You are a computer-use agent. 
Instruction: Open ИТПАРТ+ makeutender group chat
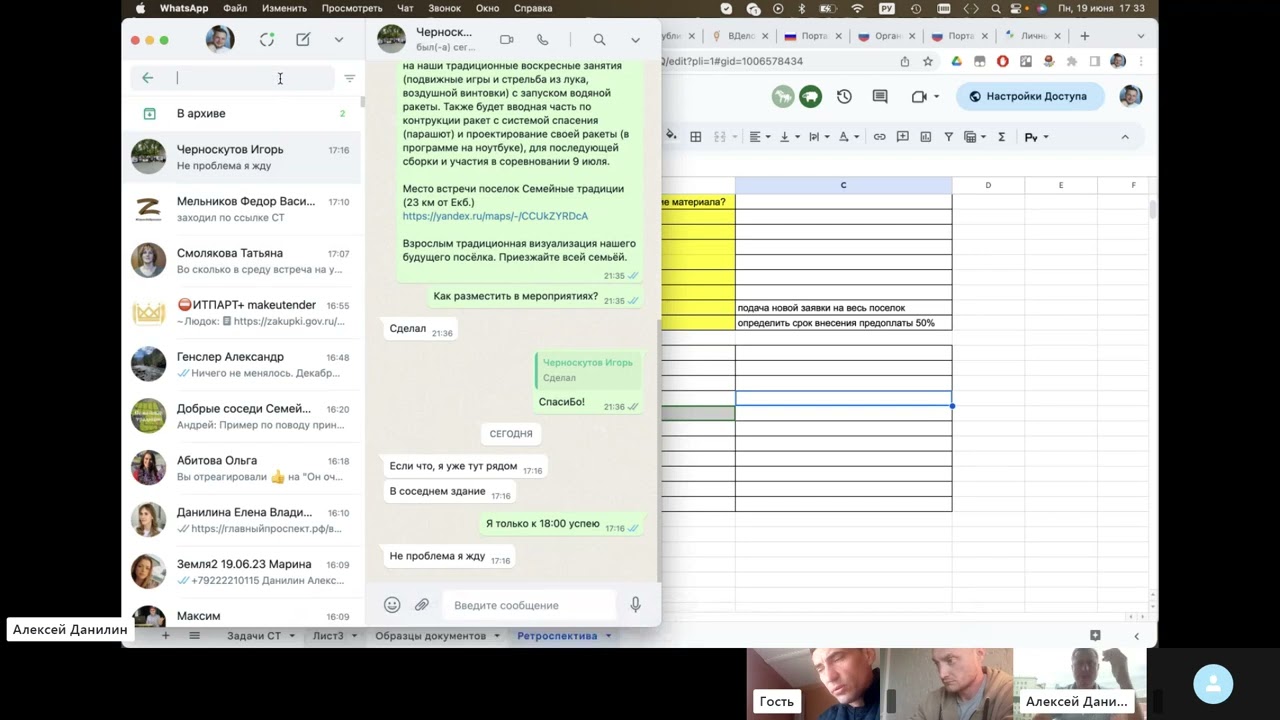tap(242, 313)
